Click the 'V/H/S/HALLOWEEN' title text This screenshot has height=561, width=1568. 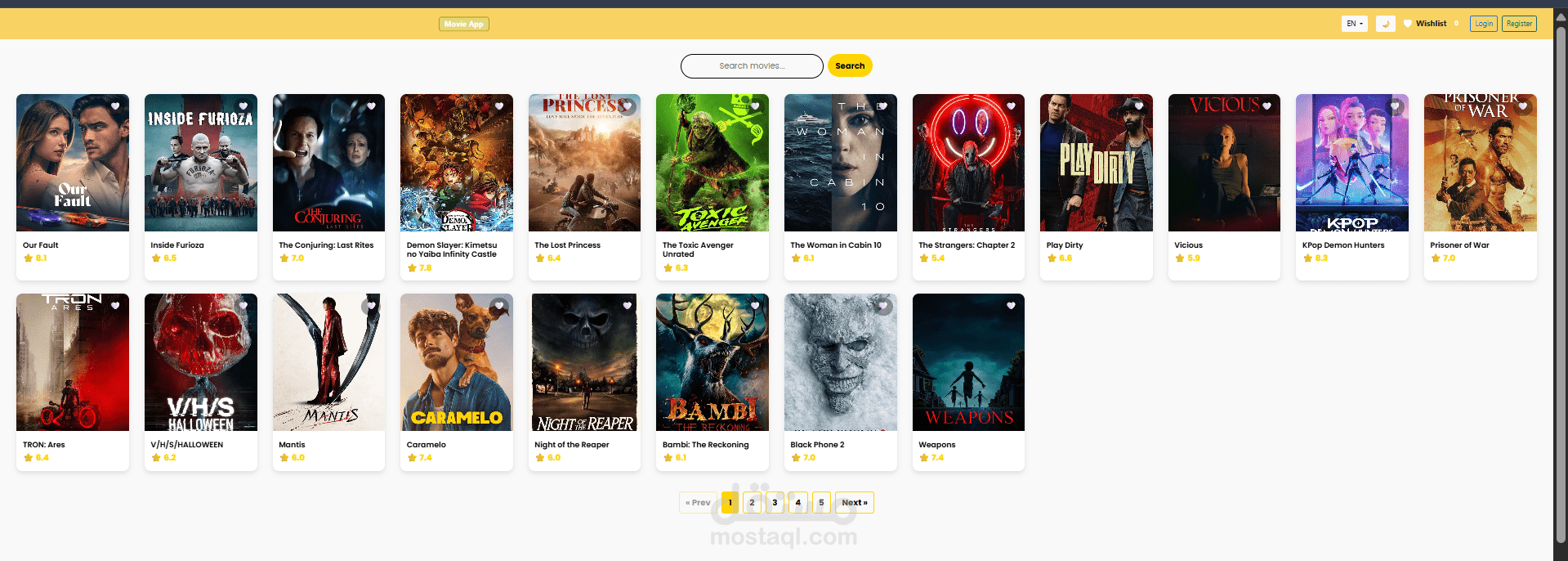pyautogui.click(x=186, y=445)
